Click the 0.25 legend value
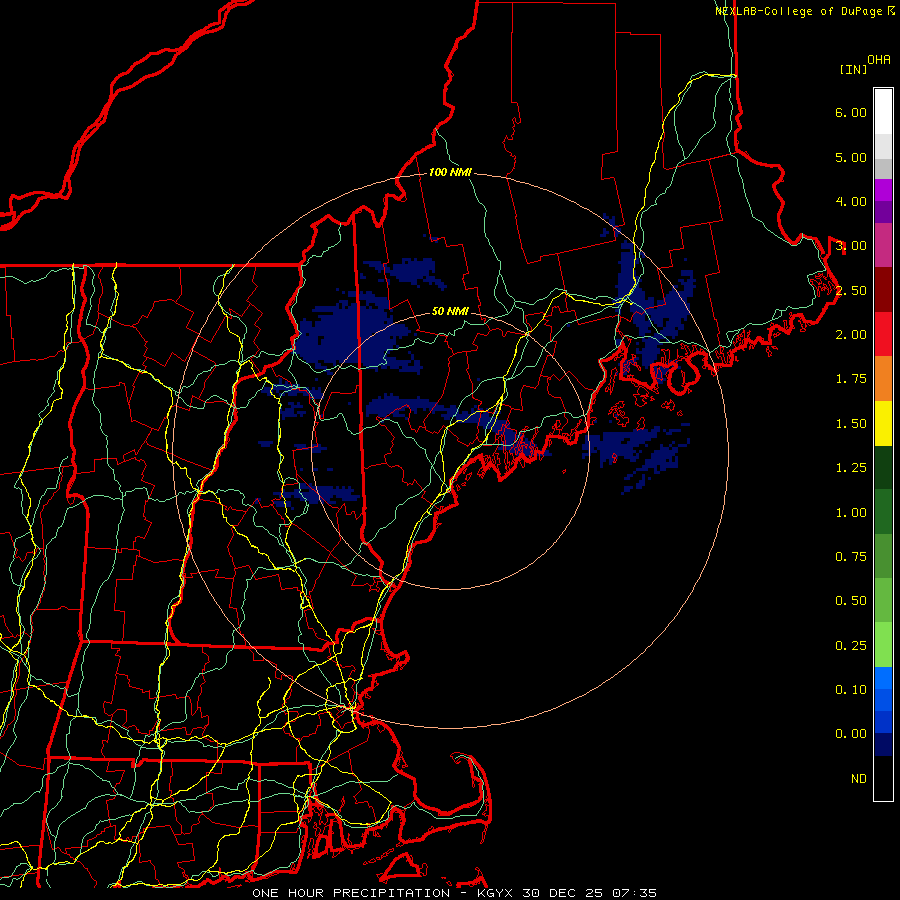Screen dimensions: 900x900 (x=851, y=646)
